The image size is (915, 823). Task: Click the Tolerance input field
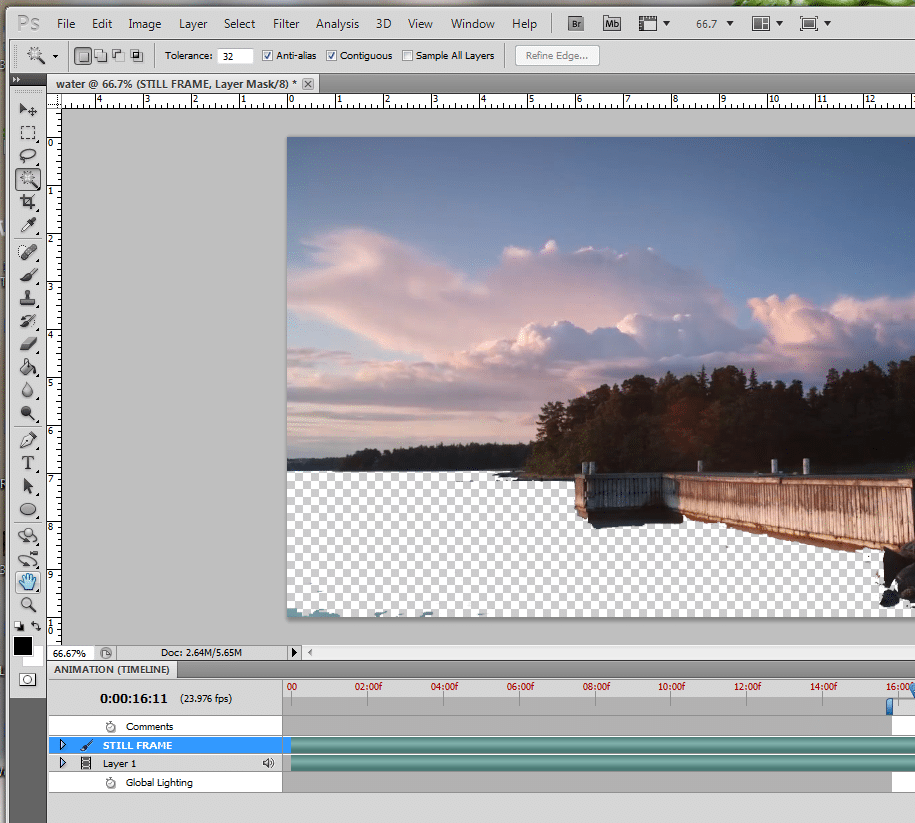(x=235, y=56)
